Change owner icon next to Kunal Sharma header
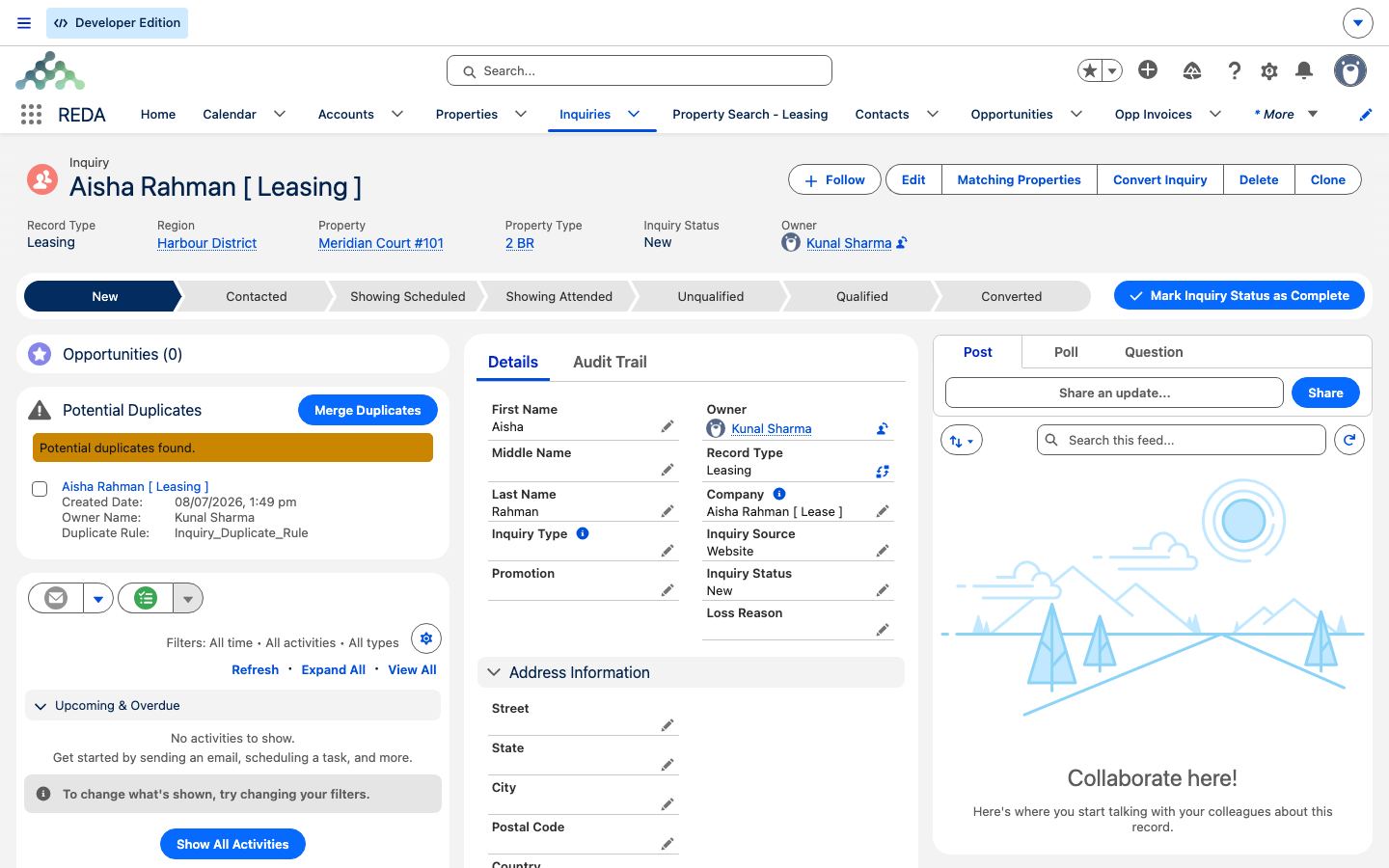 902,243
